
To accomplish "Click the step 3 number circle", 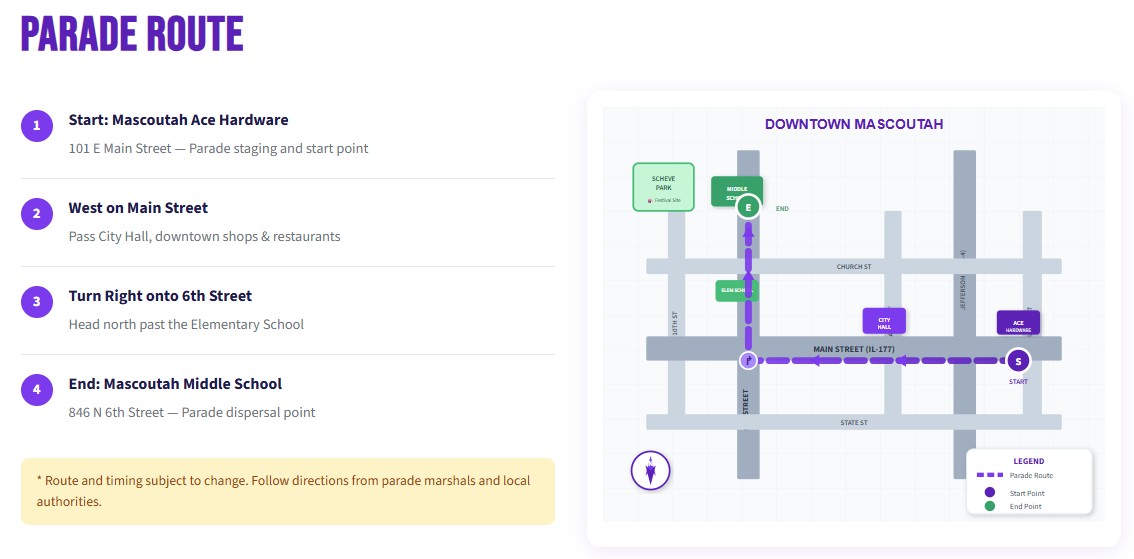I will (37, 302).
